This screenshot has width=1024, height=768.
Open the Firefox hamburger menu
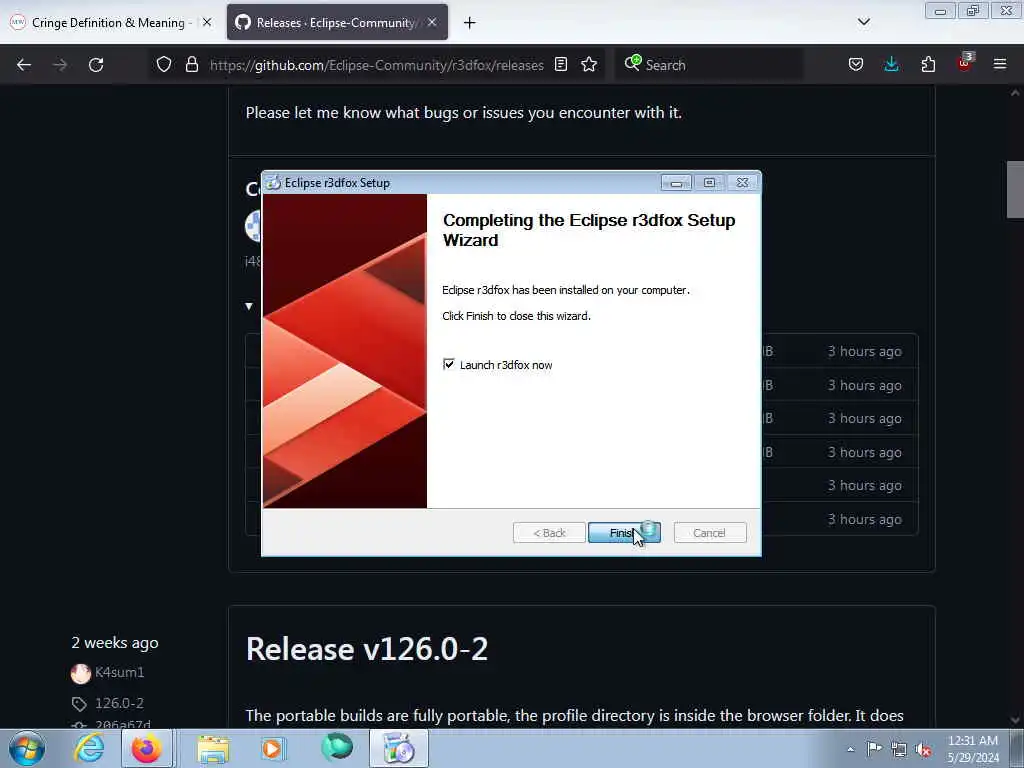[1000, 65]
